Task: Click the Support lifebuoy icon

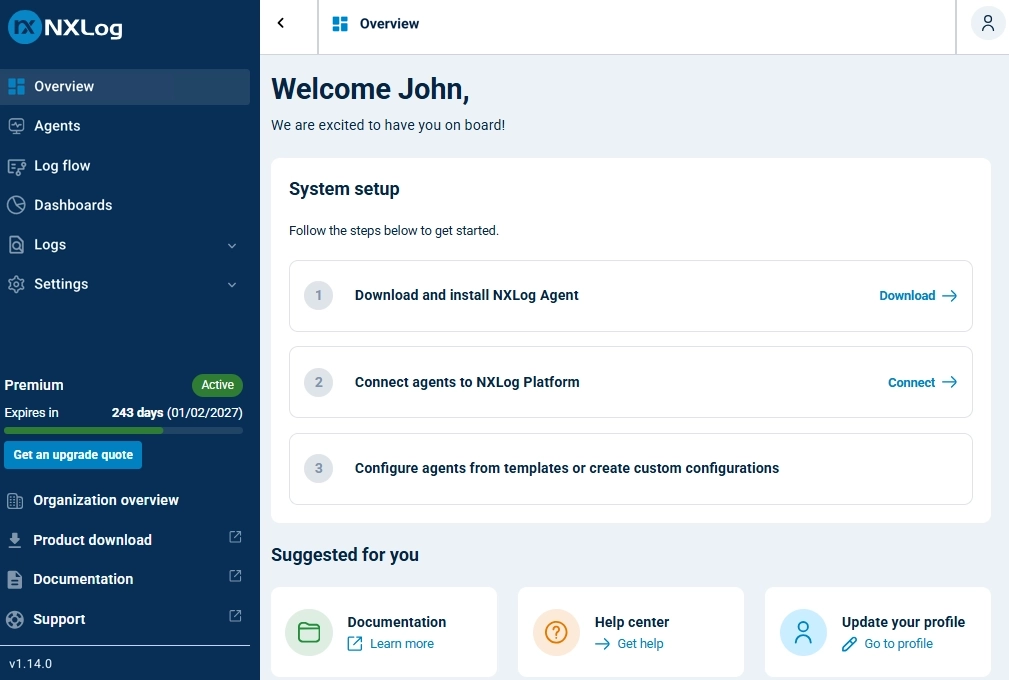Action: [15, 620]
